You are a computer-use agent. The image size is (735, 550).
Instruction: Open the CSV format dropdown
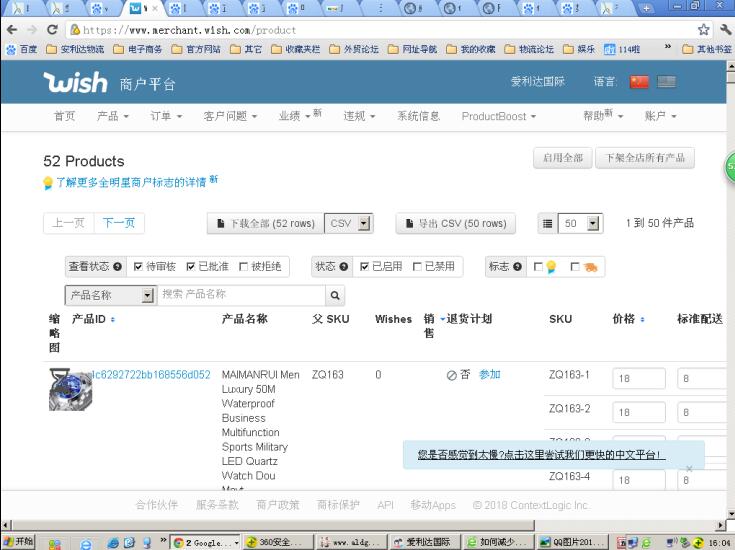350,223
